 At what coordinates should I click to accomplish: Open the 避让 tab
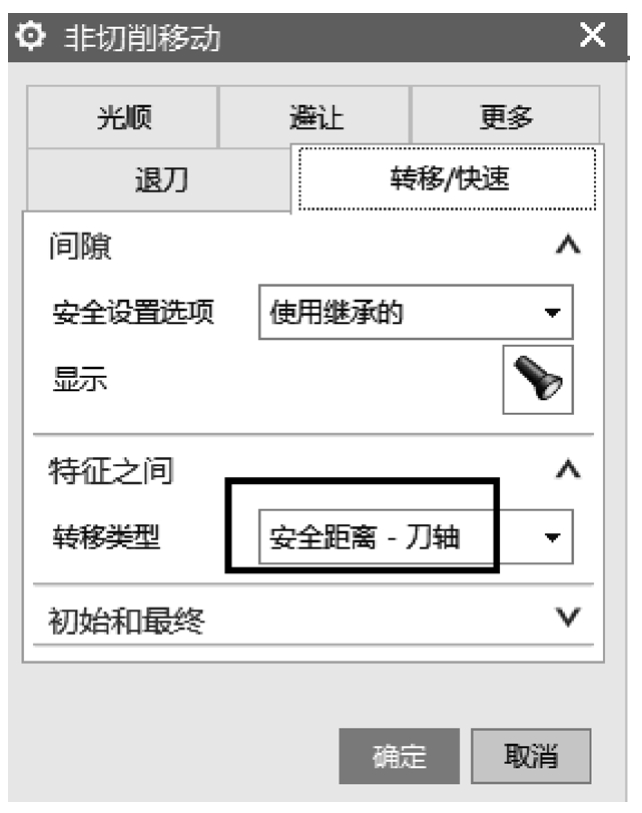coord(315,117)
